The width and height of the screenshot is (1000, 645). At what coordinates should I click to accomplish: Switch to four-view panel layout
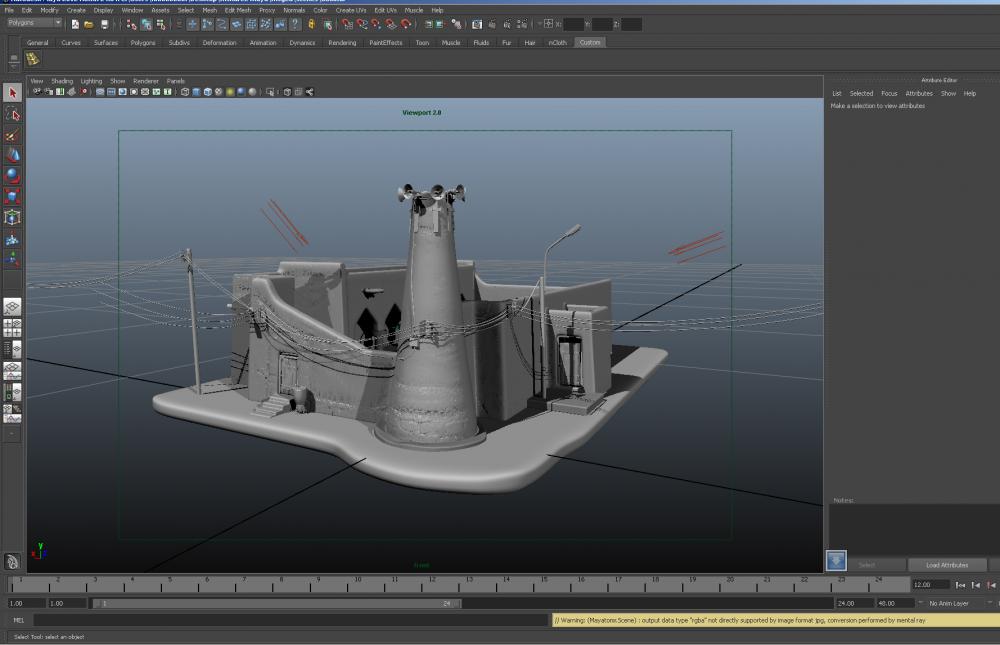coord(12,327)
